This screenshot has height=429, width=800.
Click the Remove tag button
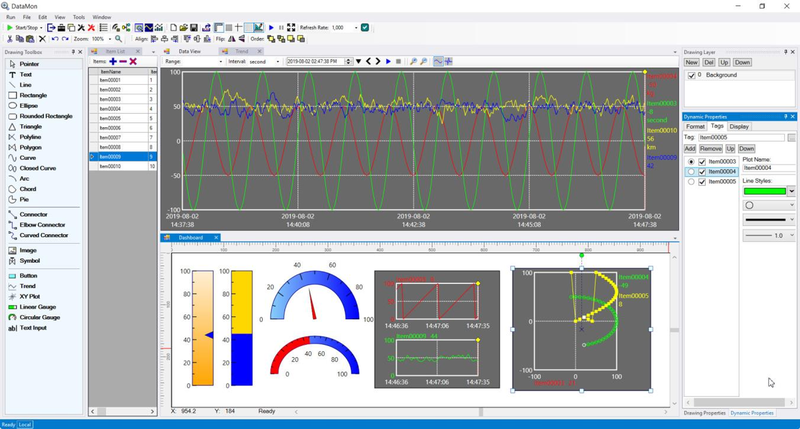point(711,148)
